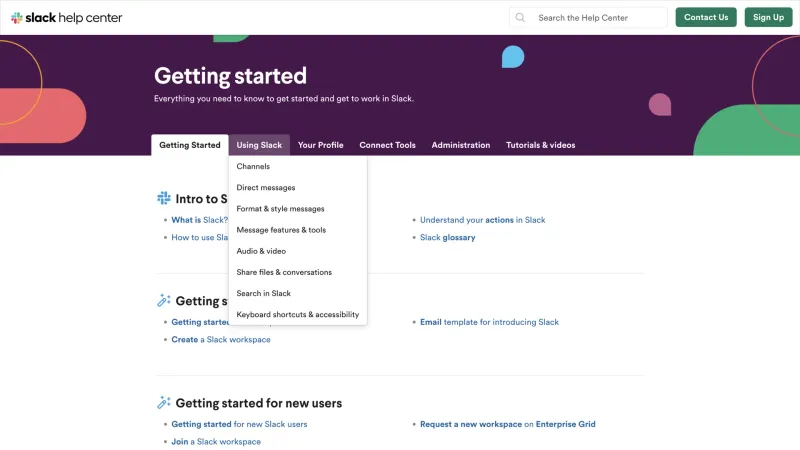Select the Getting Started tab
The height and width of the screenshot is (450, 800).
click(x=190, y=145)
